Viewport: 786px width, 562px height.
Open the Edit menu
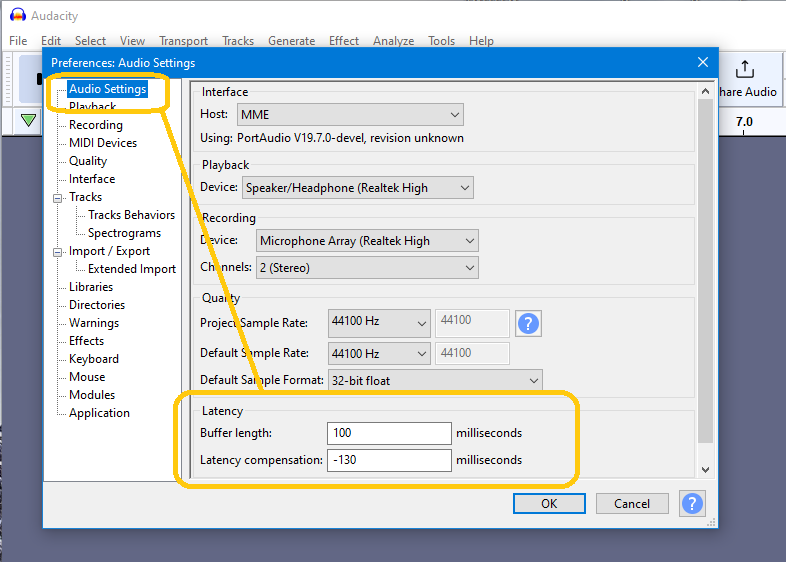pyautogui.click(x=51, y=41)
